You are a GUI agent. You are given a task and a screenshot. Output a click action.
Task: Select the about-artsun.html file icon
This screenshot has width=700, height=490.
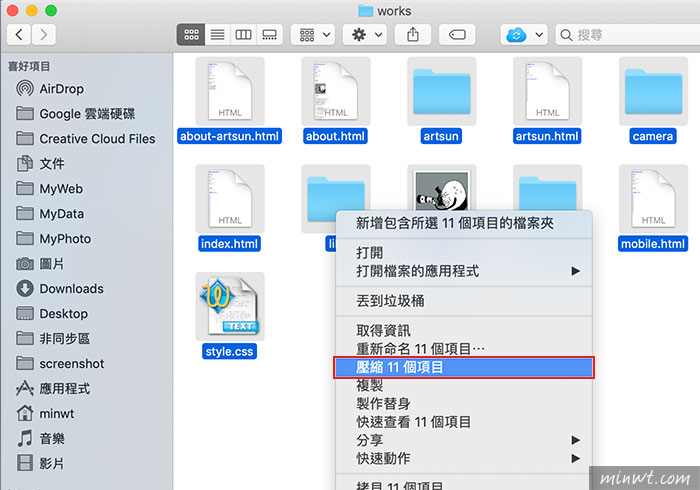pyautogui.click(x=229, y=91)
